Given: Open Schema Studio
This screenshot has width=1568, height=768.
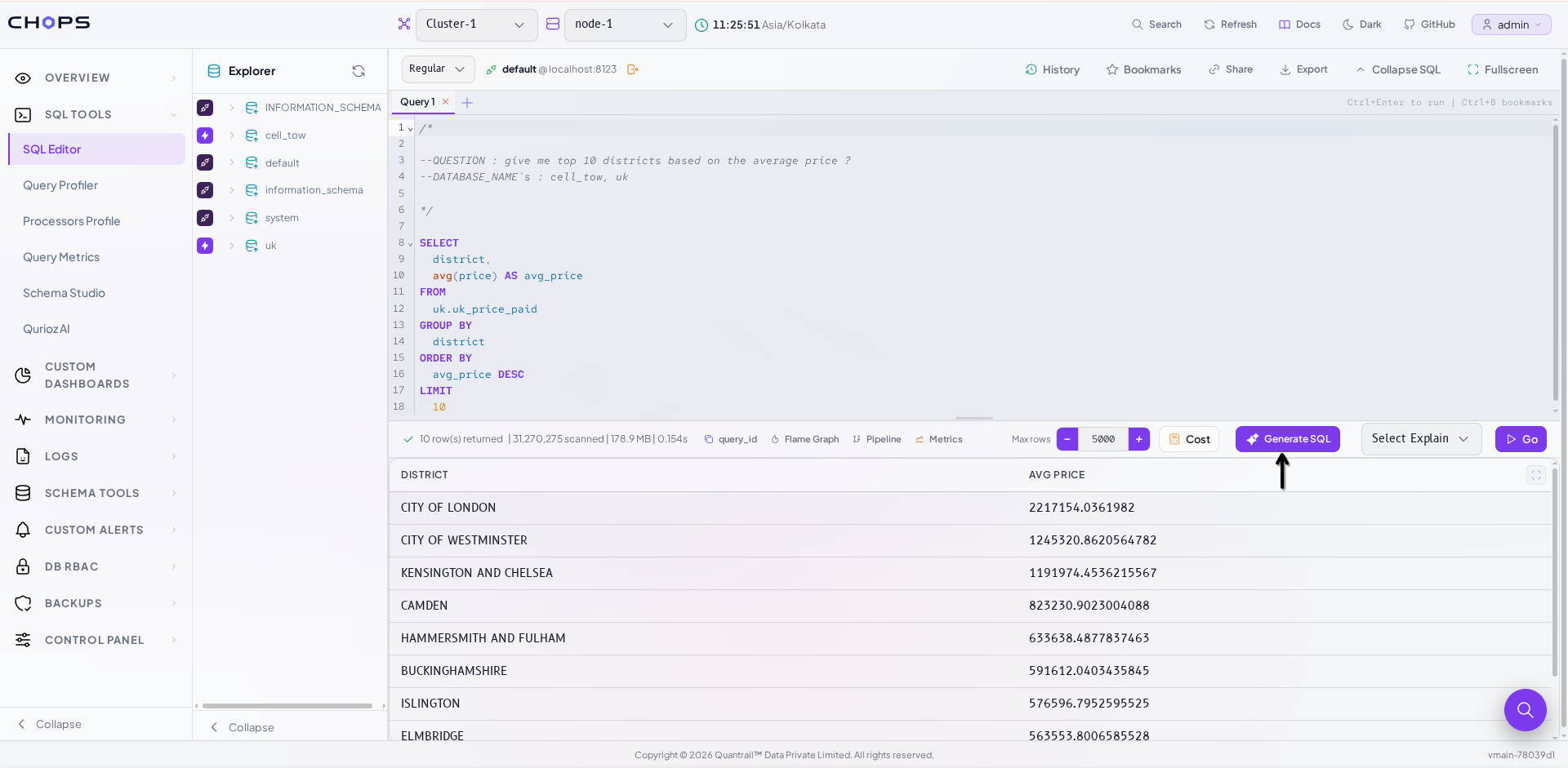Looking at the screenshot, I should 64,293.
